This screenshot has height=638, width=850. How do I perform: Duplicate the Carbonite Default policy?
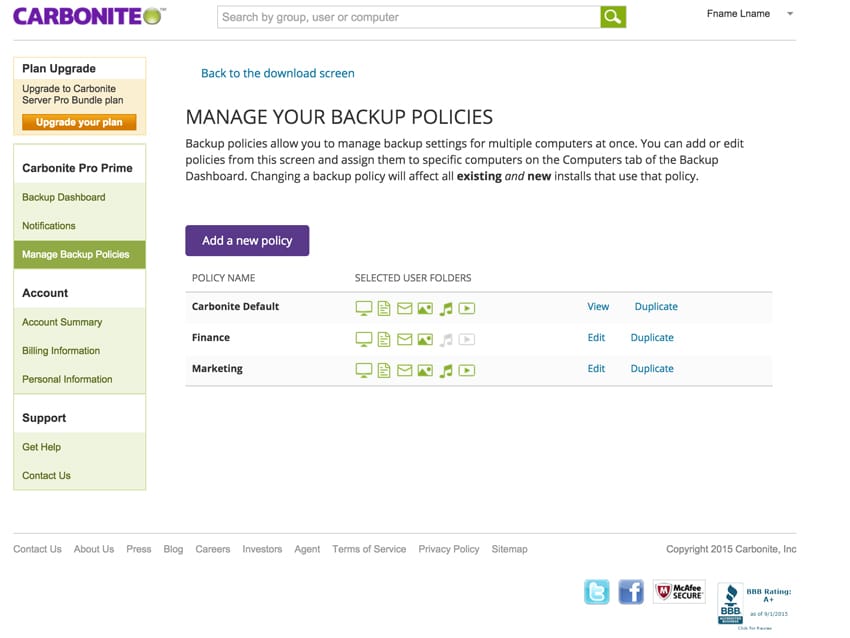click(656, 307)
